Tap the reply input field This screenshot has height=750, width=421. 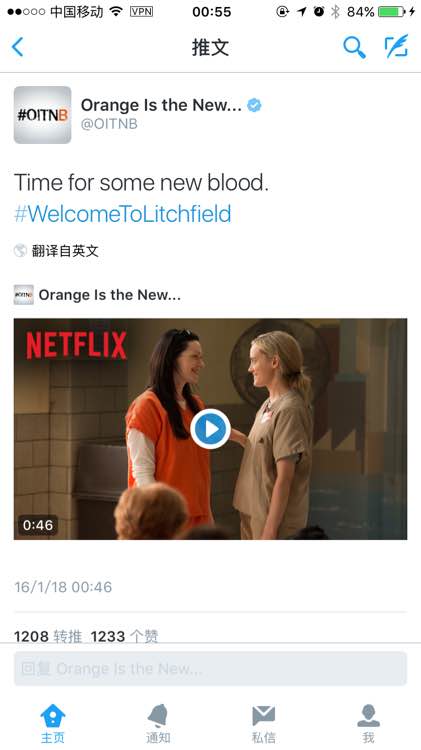pyautogui.click(x=210, y=668)
